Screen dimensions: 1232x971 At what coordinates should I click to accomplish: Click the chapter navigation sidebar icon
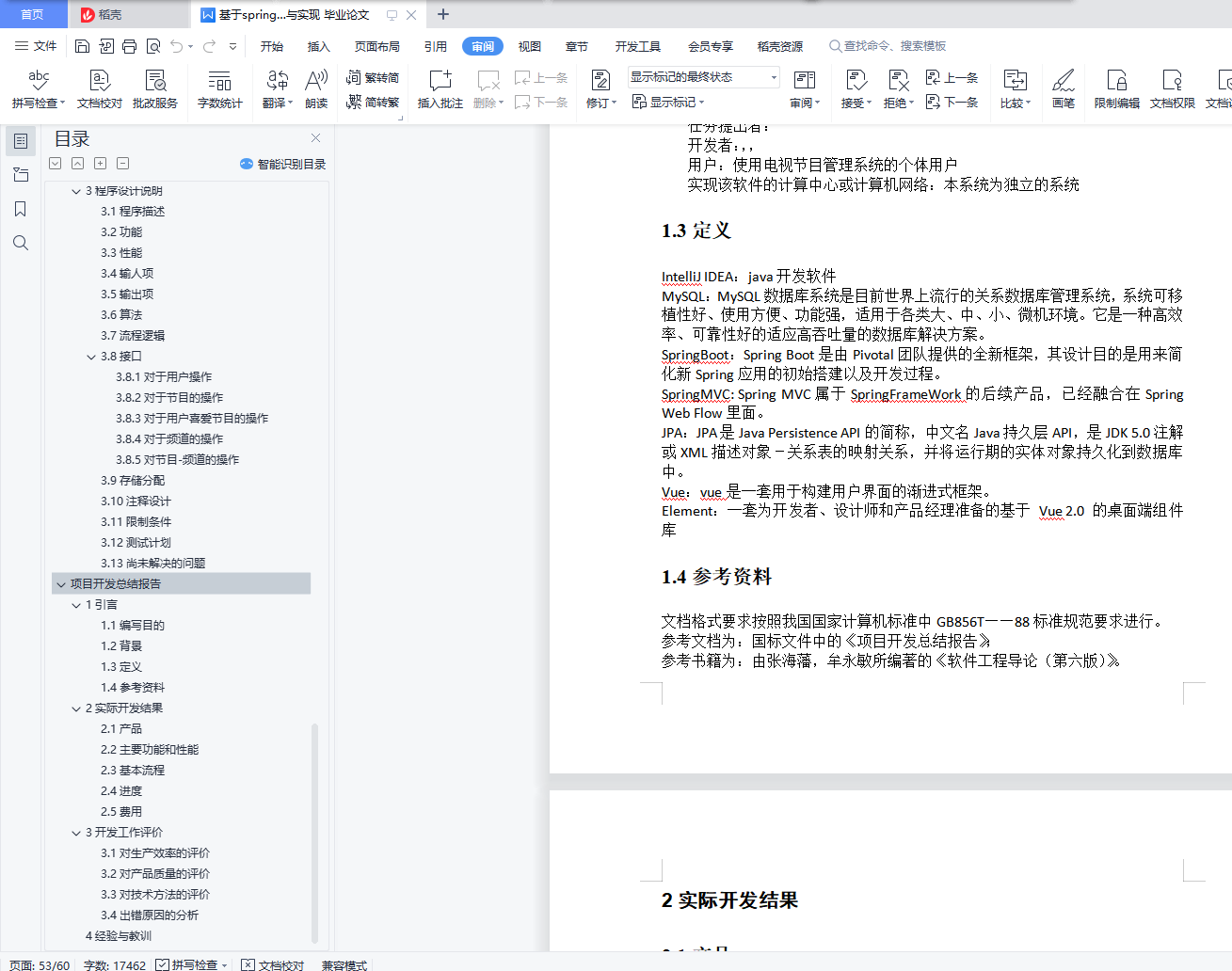tap(20, 175)
